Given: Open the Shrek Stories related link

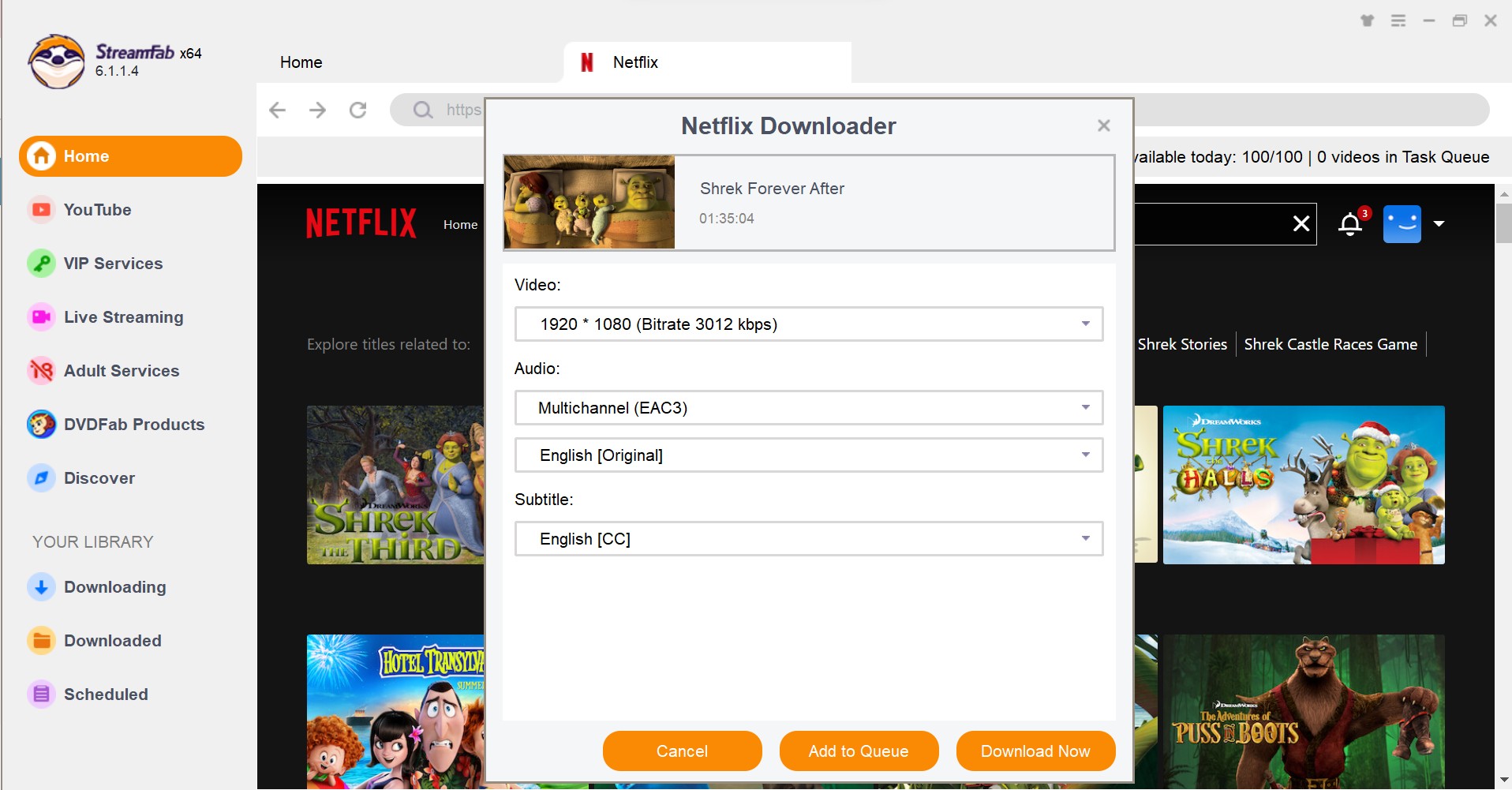Looking at the screenshot, I should click(1182, 344).
